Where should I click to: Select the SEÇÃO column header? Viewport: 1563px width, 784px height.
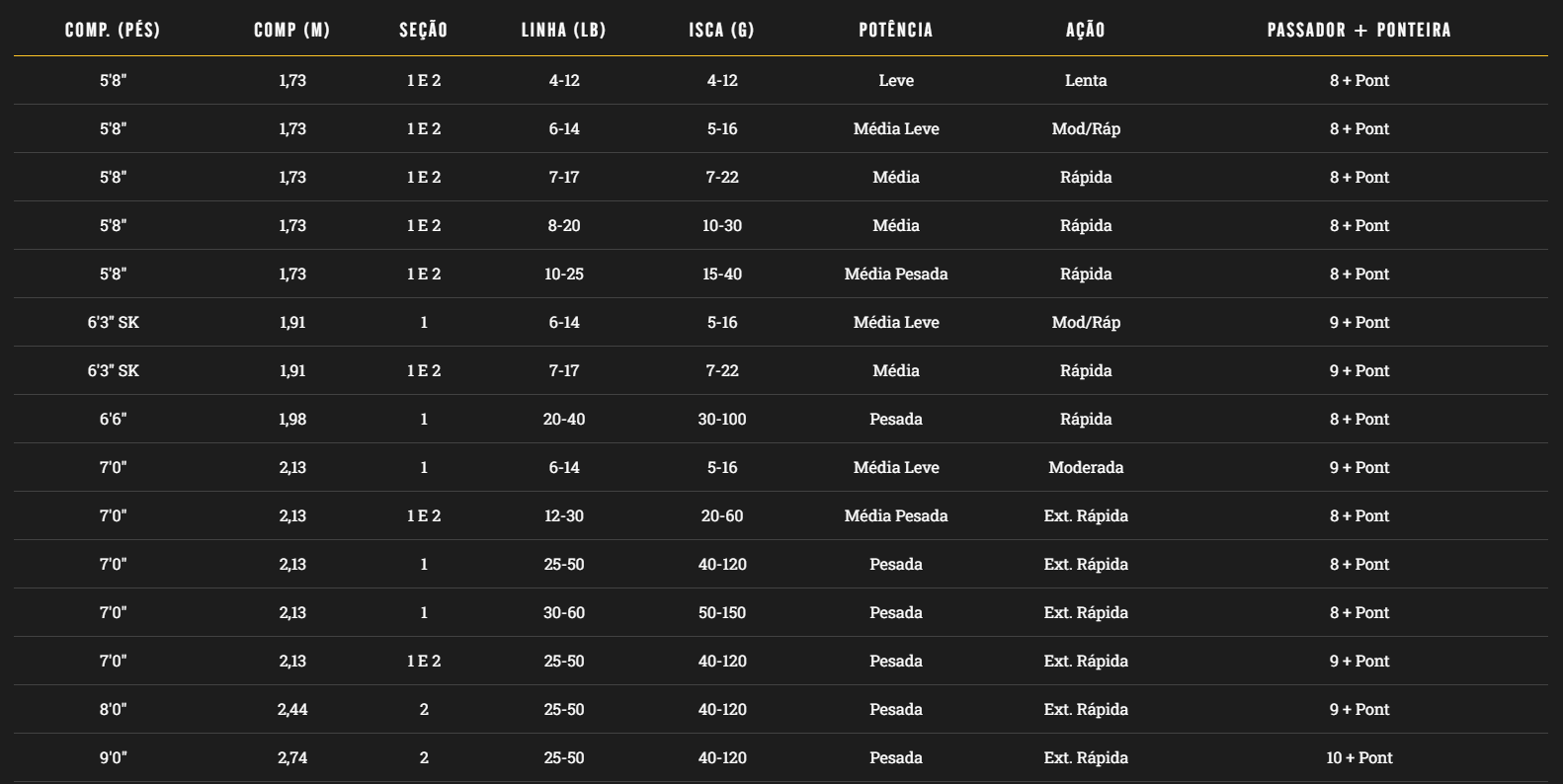click(x=424, y=31)
